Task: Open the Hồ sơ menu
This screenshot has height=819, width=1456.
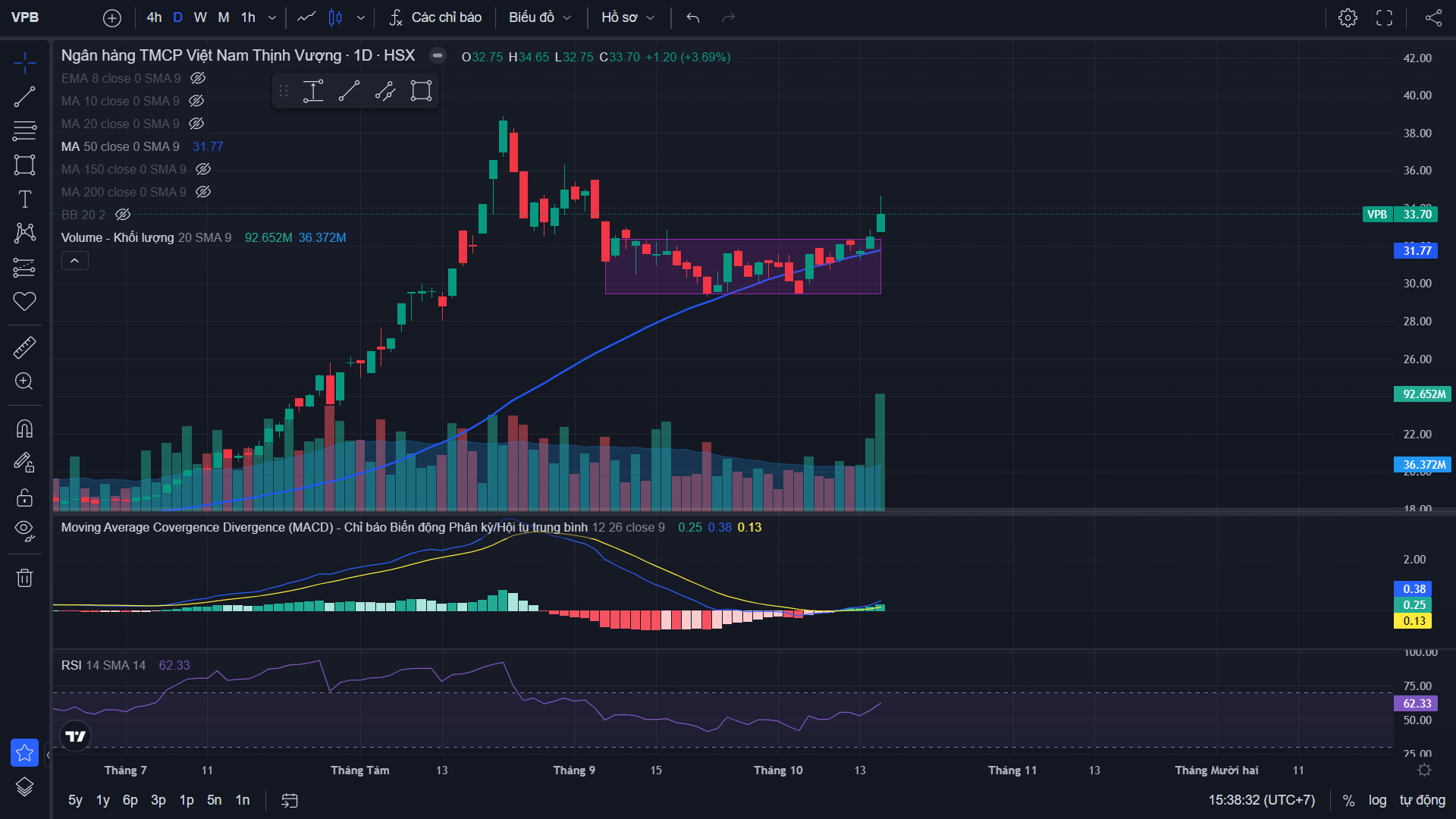Action: pos(627,17)
